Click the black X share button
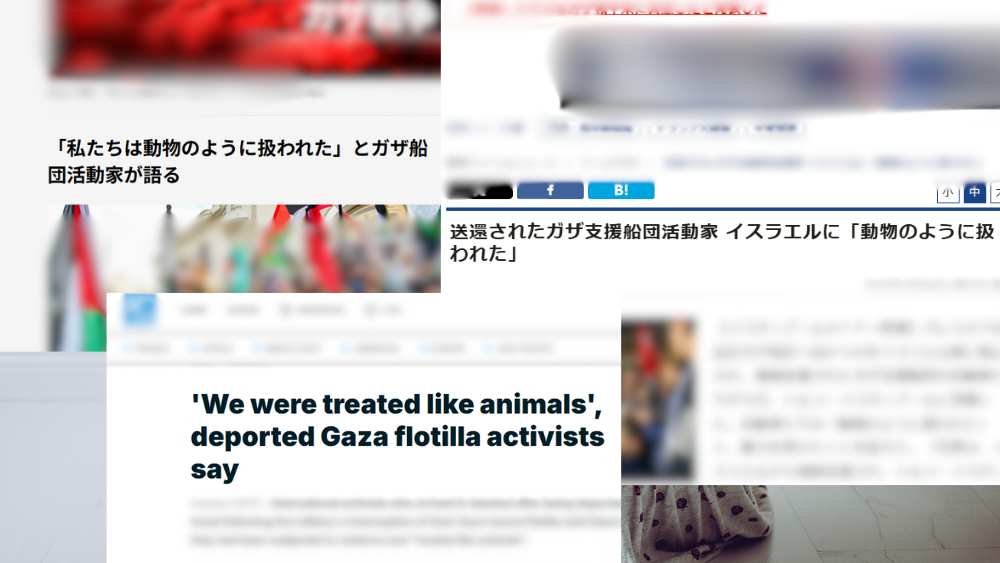This screenshot has width=1000, height=563. point(480,191)
